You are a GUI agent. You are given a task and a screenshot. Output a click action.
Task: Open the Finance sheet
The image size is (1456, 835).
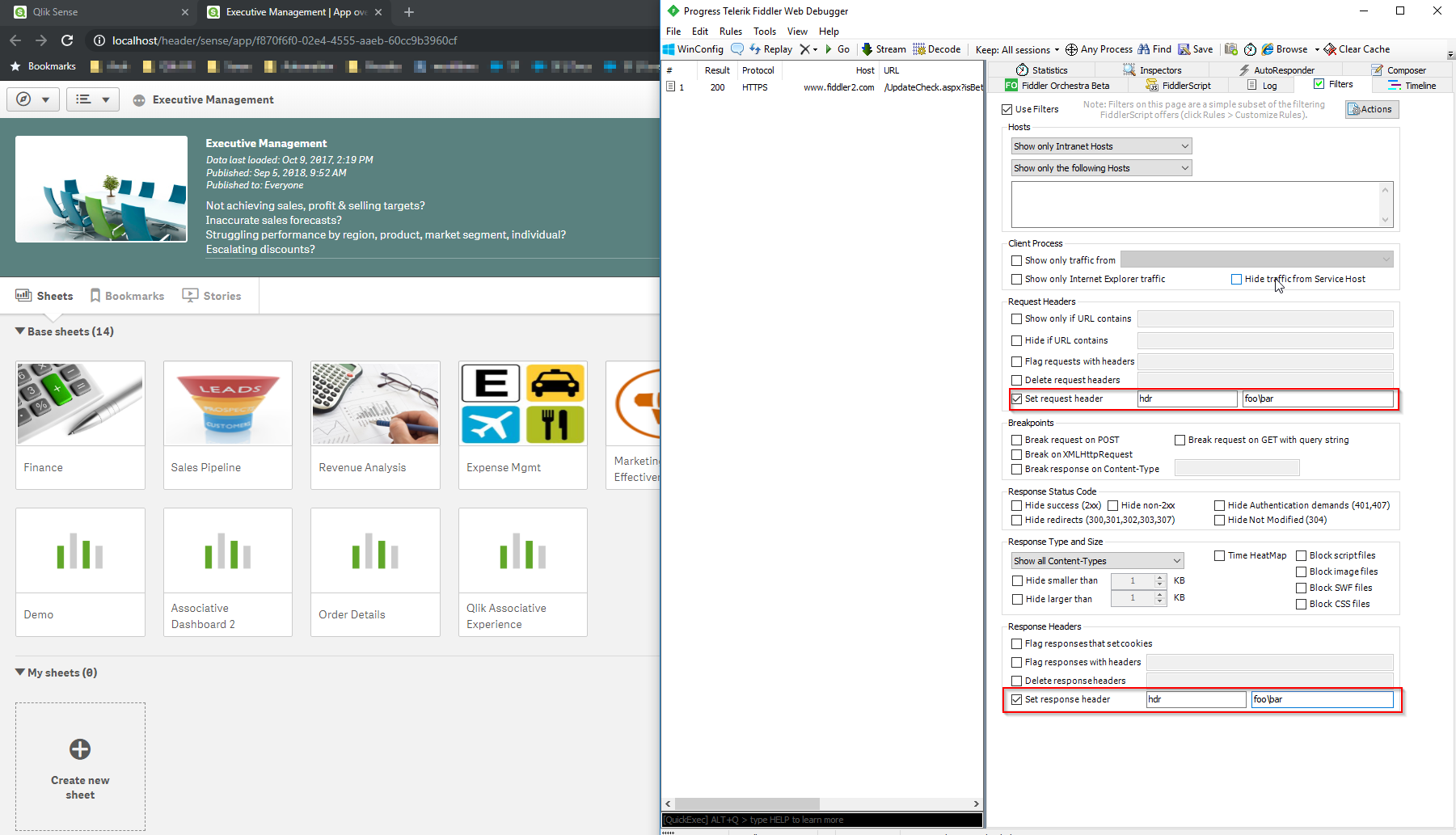pyautogui.click(x=80, y=424)
